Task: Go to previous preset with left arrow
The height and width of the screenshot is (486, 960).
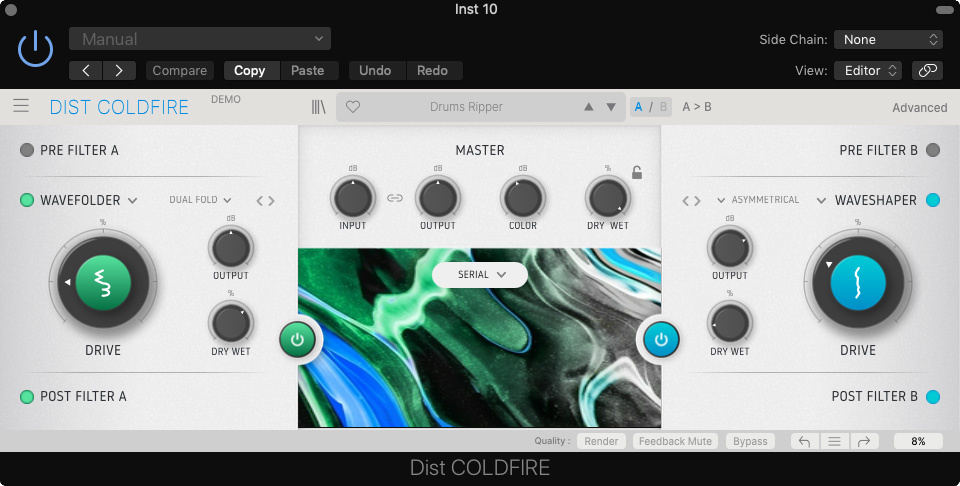Action: pyautogui.click(x=86, y=70)
